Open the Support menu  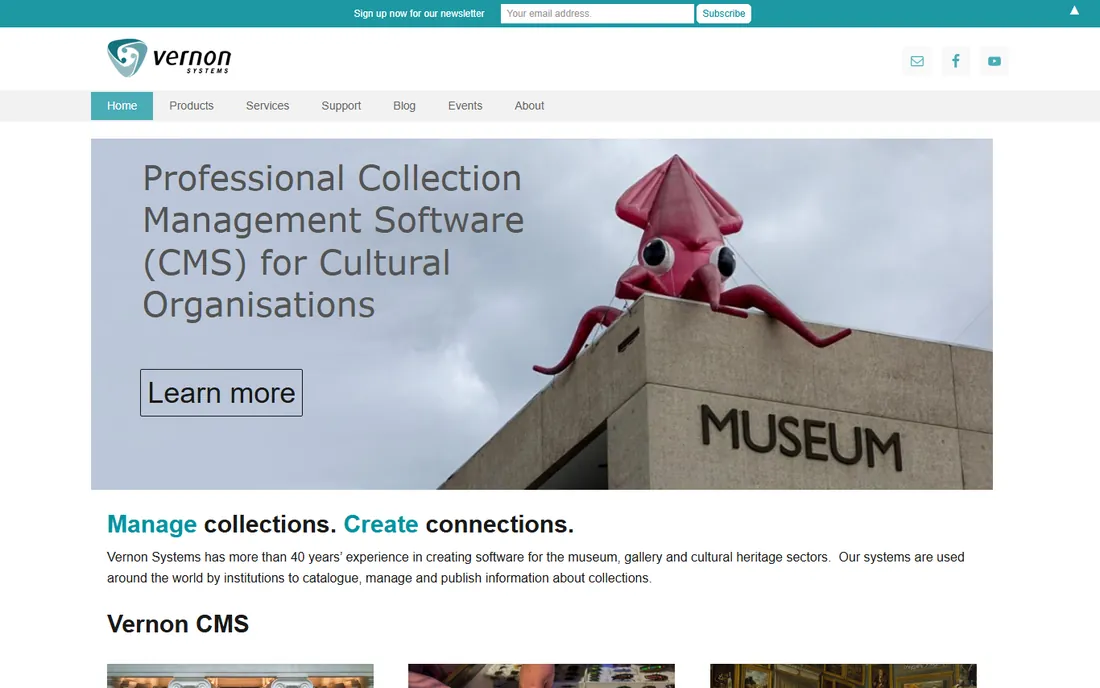(341, 106)
